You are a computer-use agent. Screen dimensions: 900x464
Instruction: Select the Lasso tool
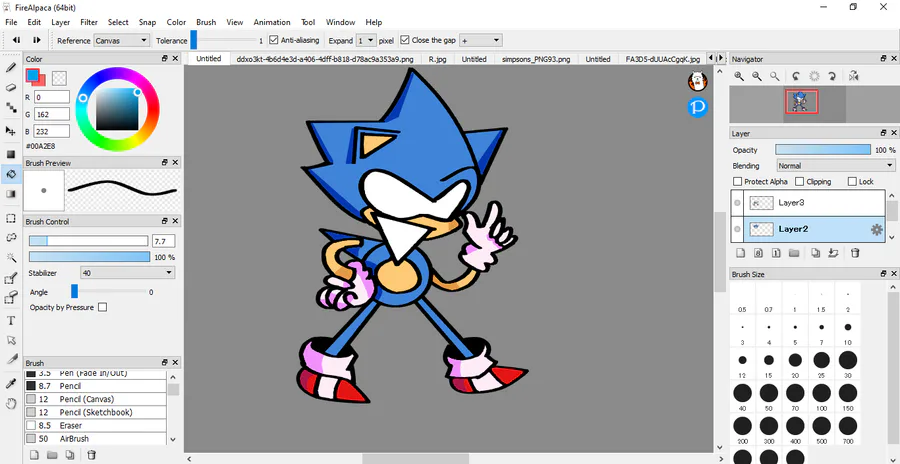coord(10,238)
